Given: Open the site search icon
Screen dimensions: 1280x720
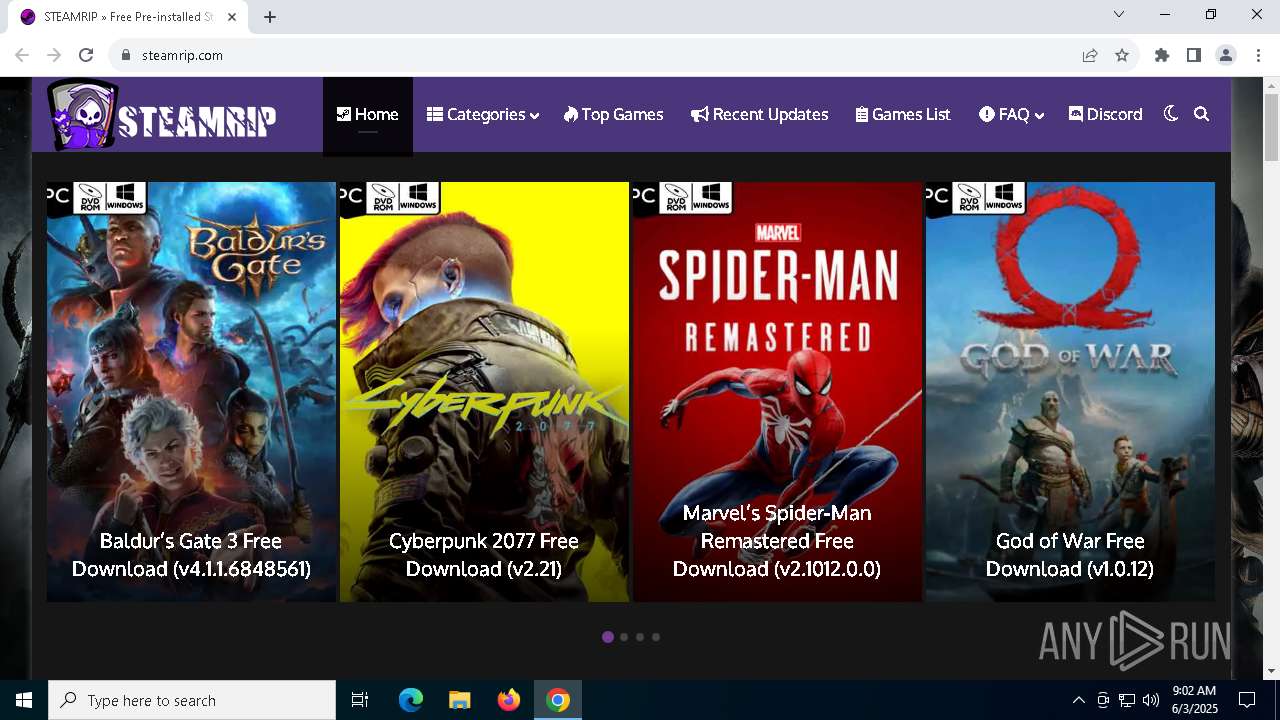Looking at the screenshot, I should (1202, 114).
